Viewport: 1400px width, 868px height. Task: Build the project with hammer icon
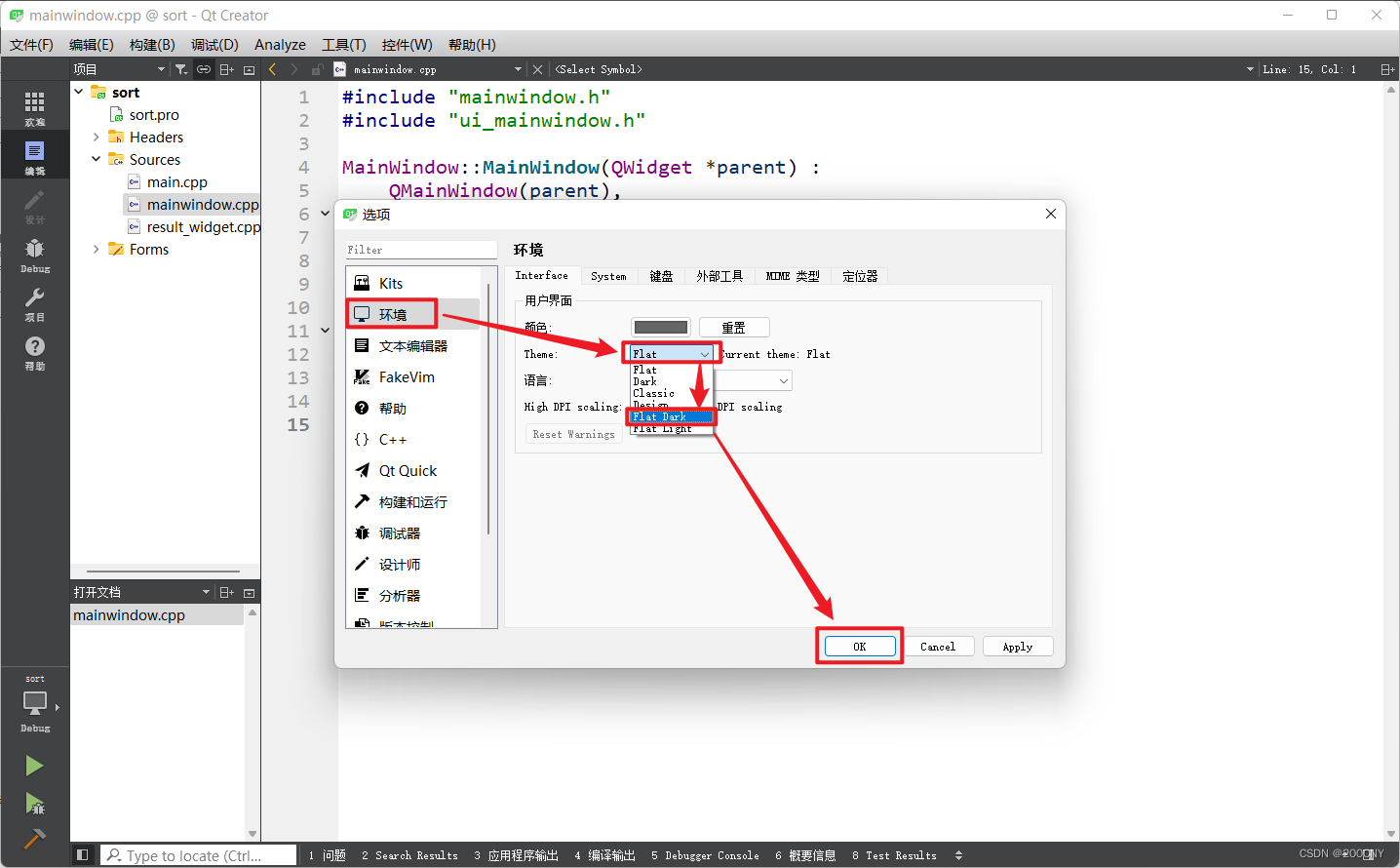tap(34, 839)
